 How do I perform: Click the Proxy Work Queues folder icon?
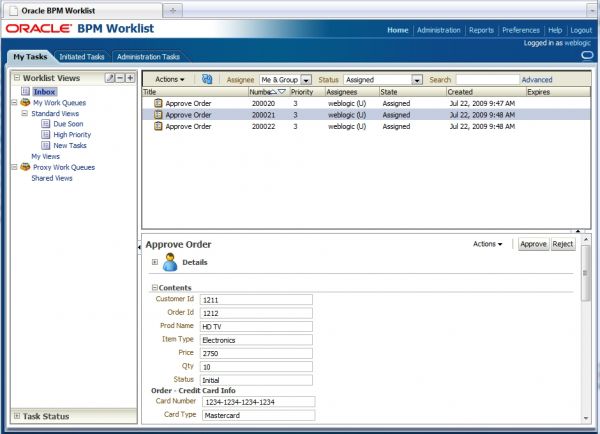coord(25,167)
